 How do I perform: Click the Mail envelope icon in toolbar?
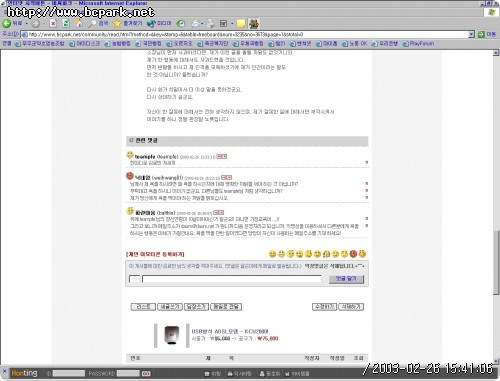tap(195, 23)
